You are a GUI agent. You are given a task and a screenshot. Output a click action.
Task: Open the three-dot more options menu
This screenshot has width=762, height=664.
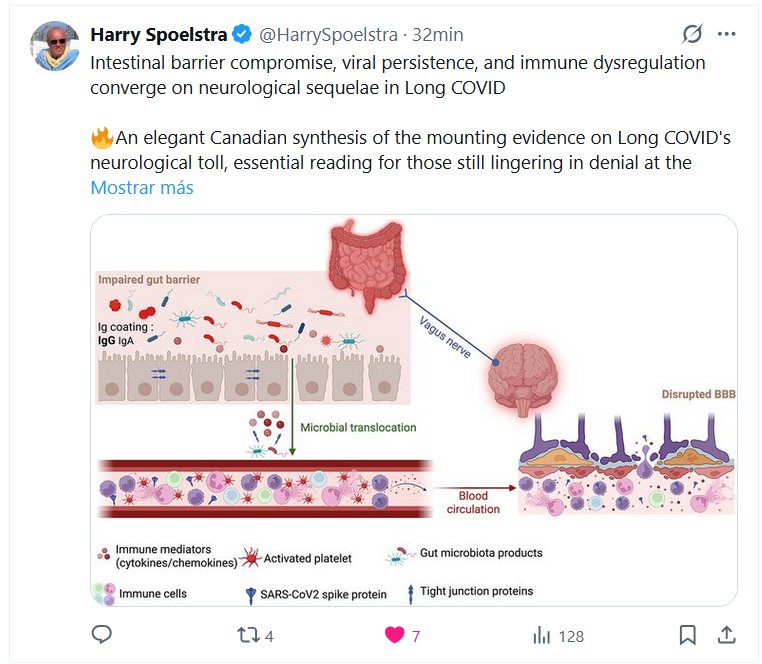coord(727,34)
